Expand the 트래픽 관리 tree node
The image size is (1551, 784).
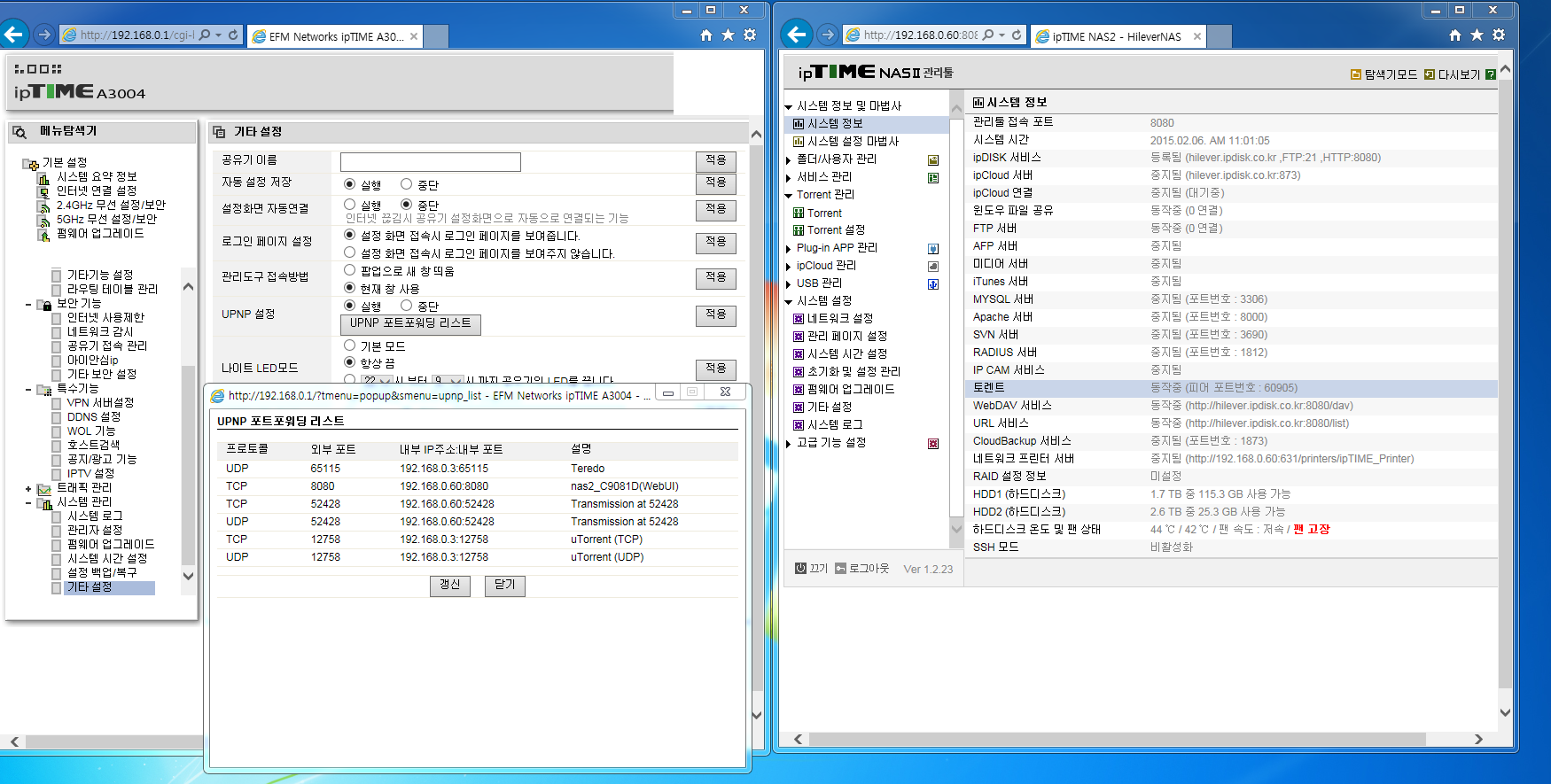pos(28,489)
